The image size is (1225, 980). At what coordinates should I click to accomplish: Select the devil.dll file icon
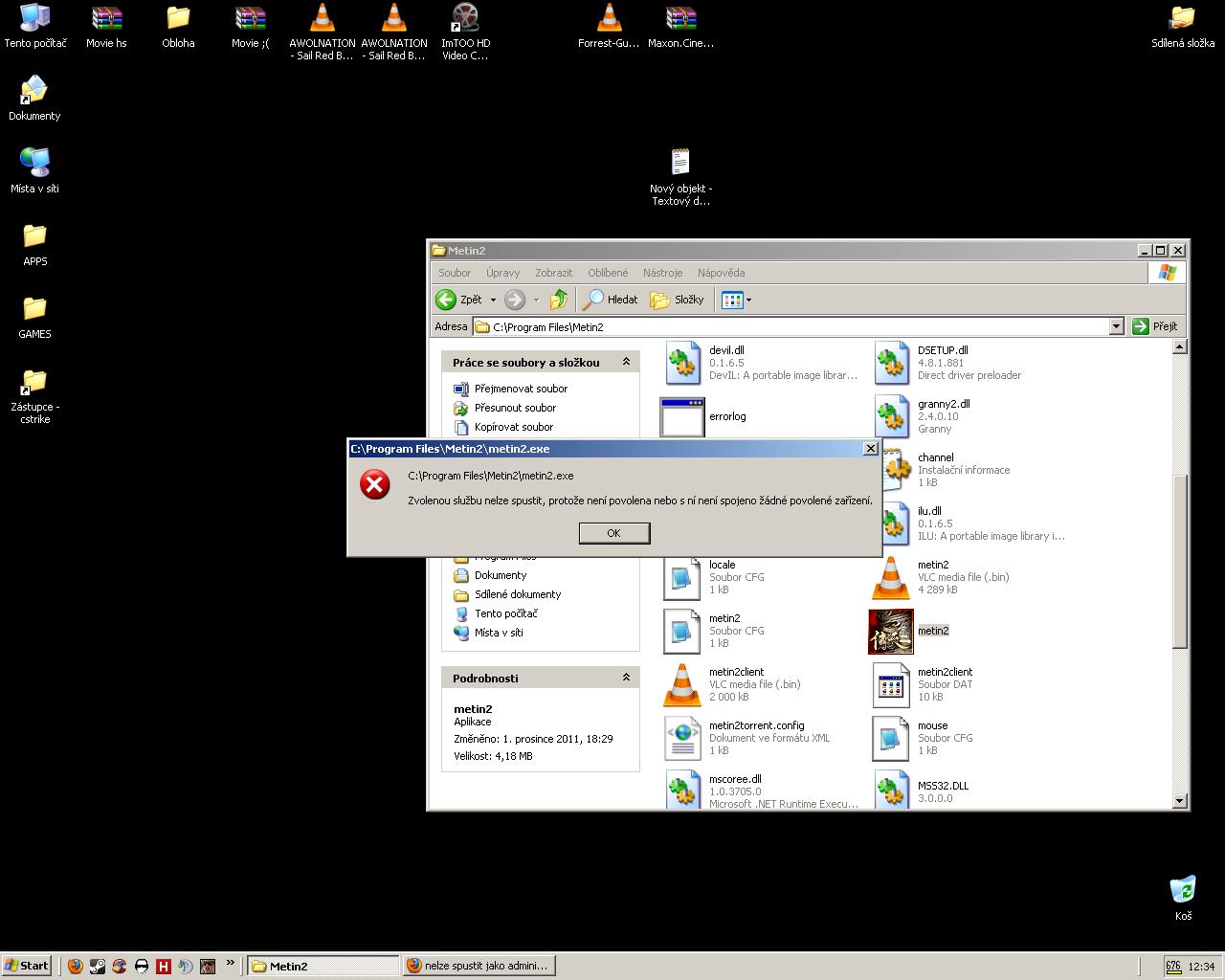682,364
